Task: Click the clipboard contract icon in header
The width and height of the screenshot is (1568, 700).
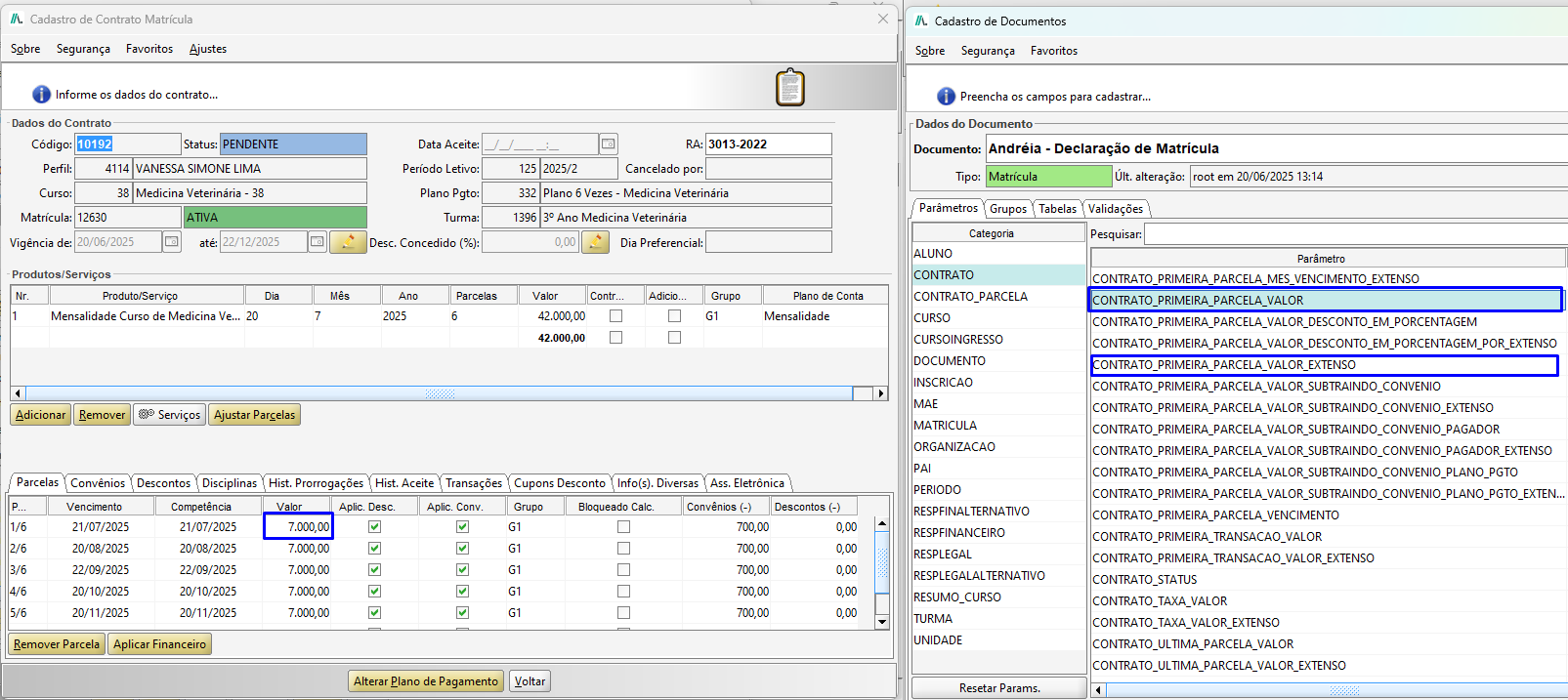Action: (789, 88)
